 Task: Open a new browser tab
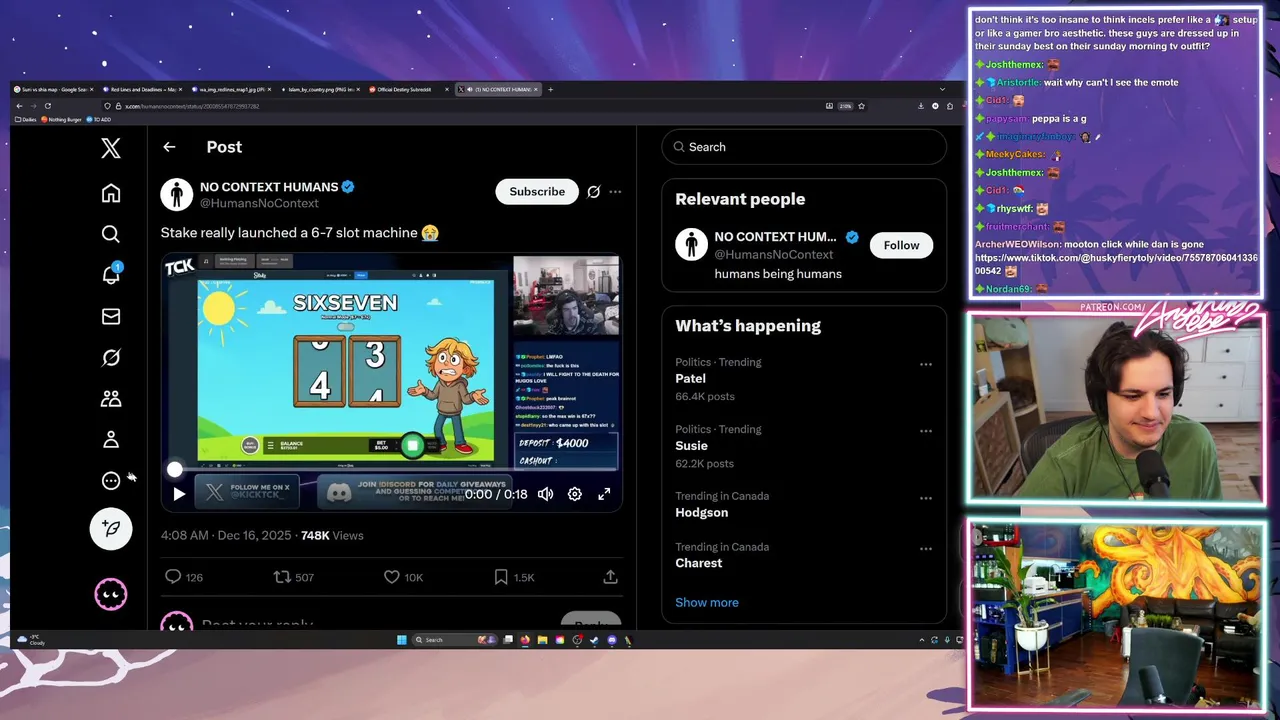pyautogui.click(x=550, y=89)
